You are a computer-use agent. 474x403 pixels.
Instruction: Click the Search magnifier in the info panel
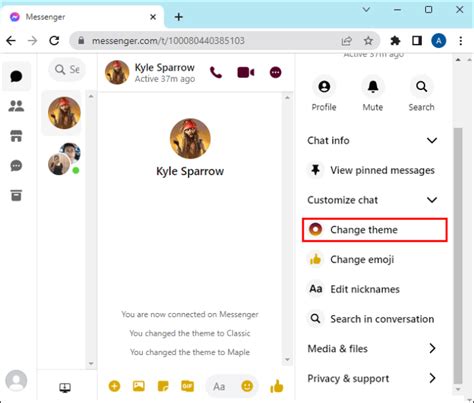click(421, 87)
